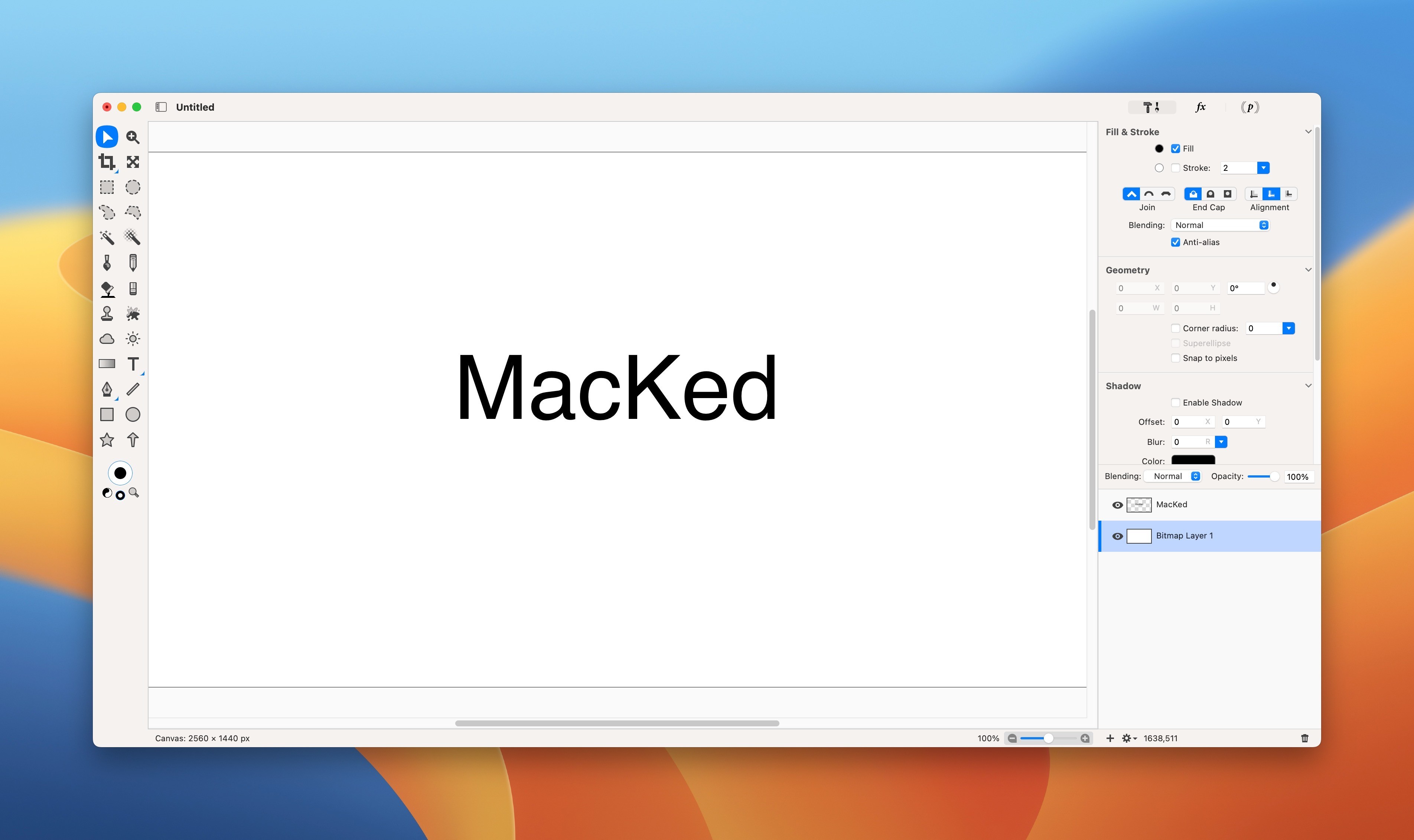This screenshot has width=1414, height=840.
Task: Enable the Stroke checkbox
Action: [x=1175, y=168]
